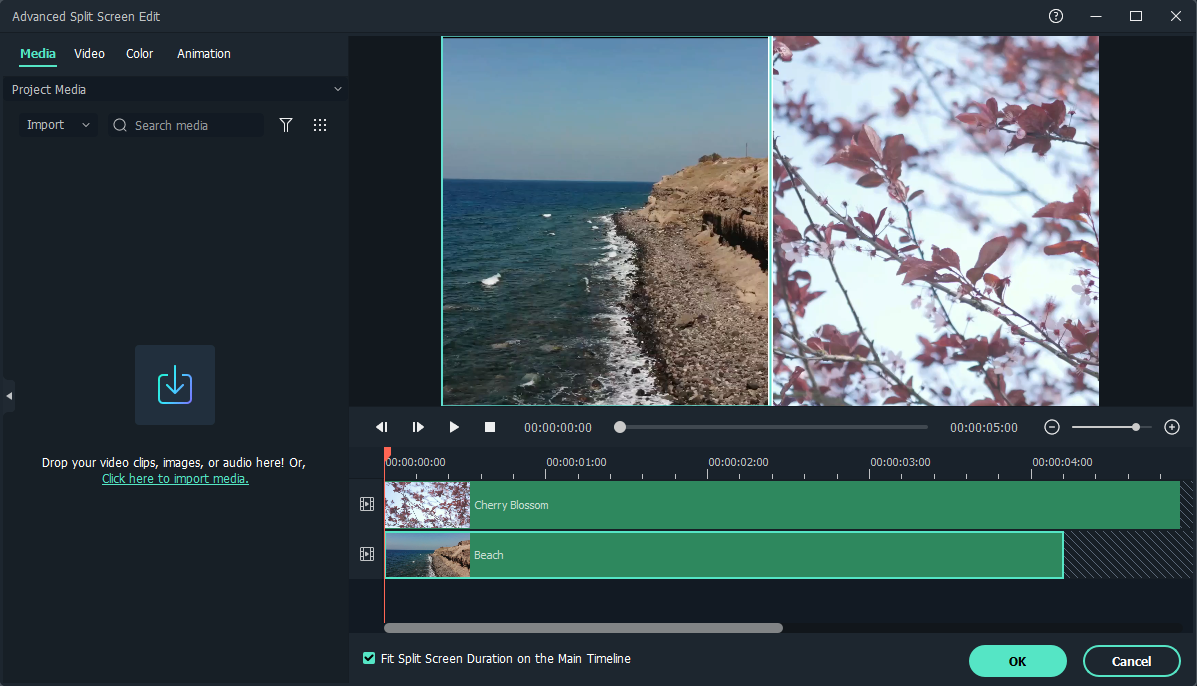Collapse the left panel with the arrow handle

(8, 396)
